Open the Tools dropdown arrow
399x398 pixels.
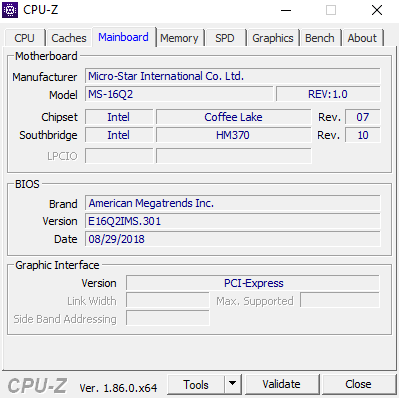point(233,384)
